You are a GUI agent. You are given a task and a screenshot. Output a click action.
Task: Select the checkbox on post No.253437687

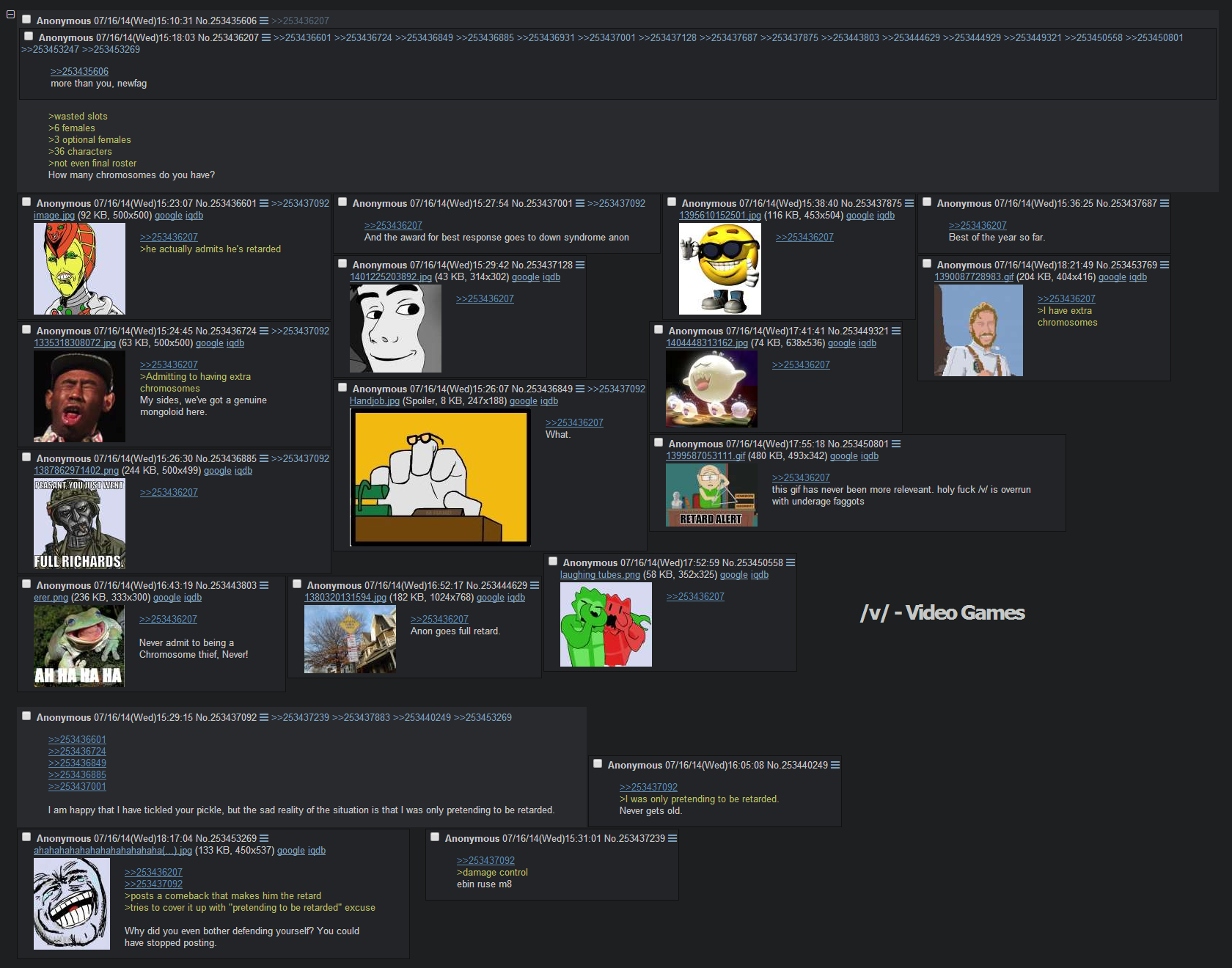coord(927,202)
